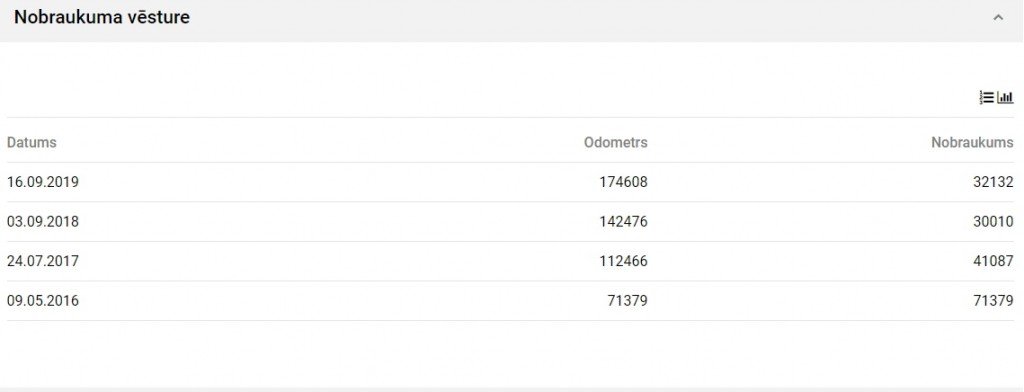Click odometer value 174608
The width and height of the screenshot is (1024, 392).
coord(624,182)
